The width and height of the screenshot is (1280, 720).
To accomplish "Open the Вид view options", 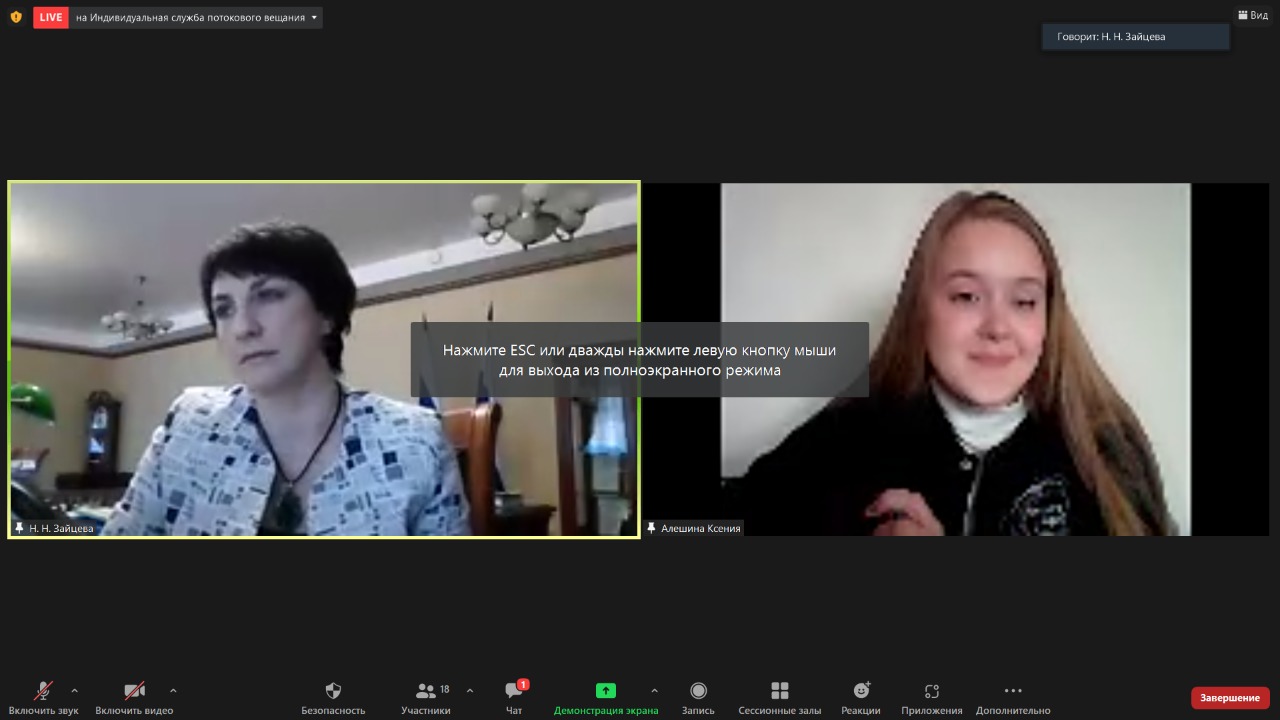I will coord(1253,15).
